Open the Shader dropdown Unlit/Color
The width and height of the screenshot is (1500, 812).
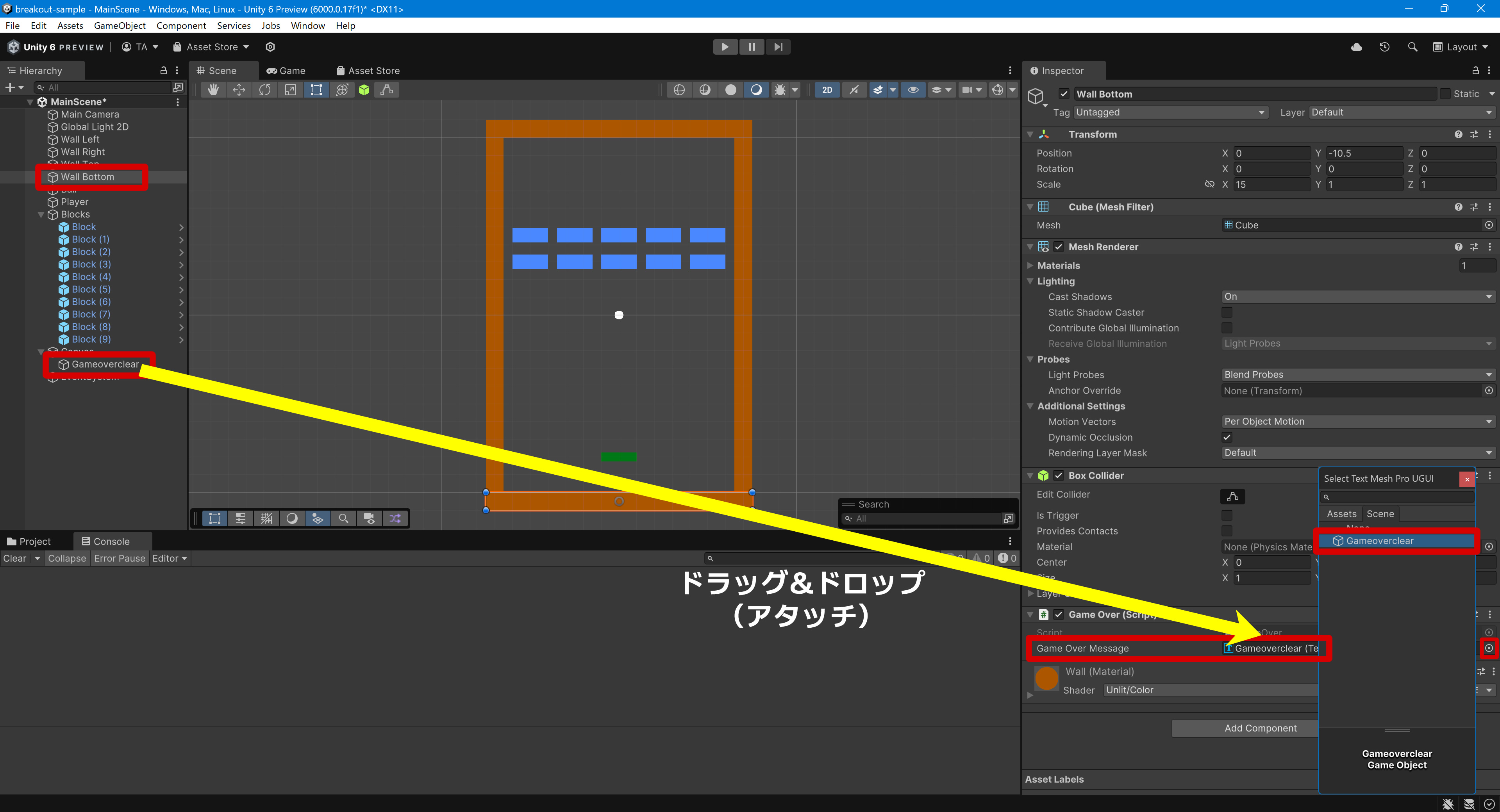coord(1211,690)
